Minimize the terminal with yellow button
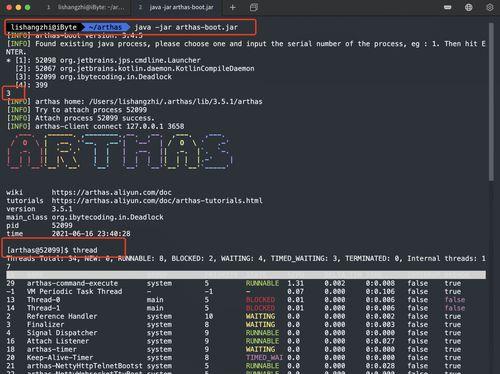This screenshot has height=374, width=500. pos(18,7)
